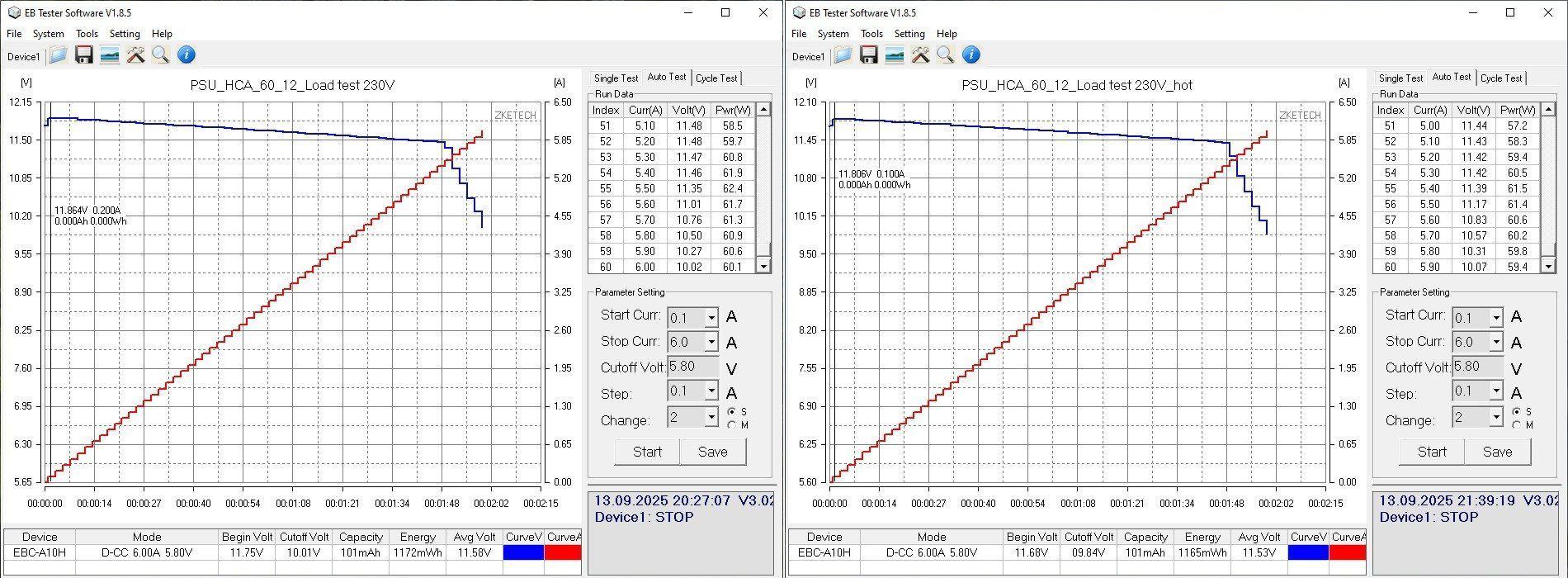This screenshot has height=578, width=1568.
Task: Switch to Cycle Test tab in right window
Action: coord(1500,78)
